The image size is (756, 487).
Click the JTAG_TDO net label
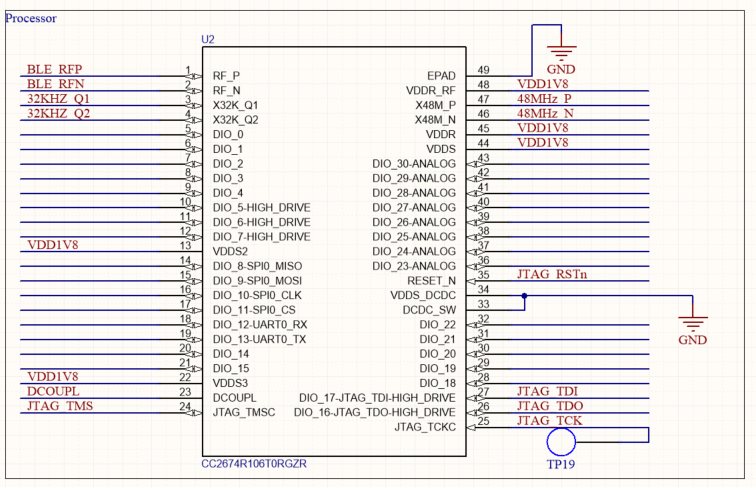click(550, 406)
